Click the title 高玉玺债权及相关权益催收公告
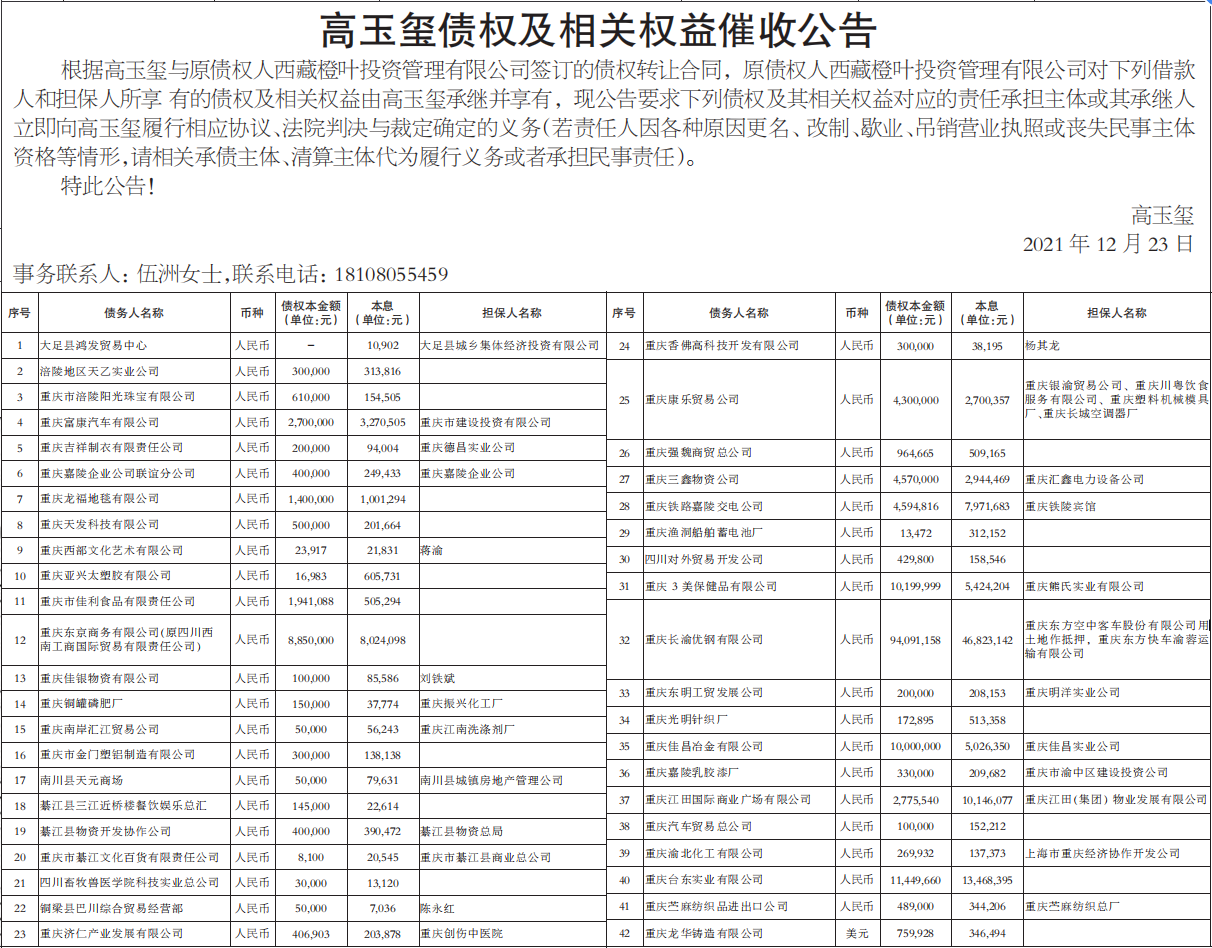Screen dimensions: 1212x948 pos(597,31)
